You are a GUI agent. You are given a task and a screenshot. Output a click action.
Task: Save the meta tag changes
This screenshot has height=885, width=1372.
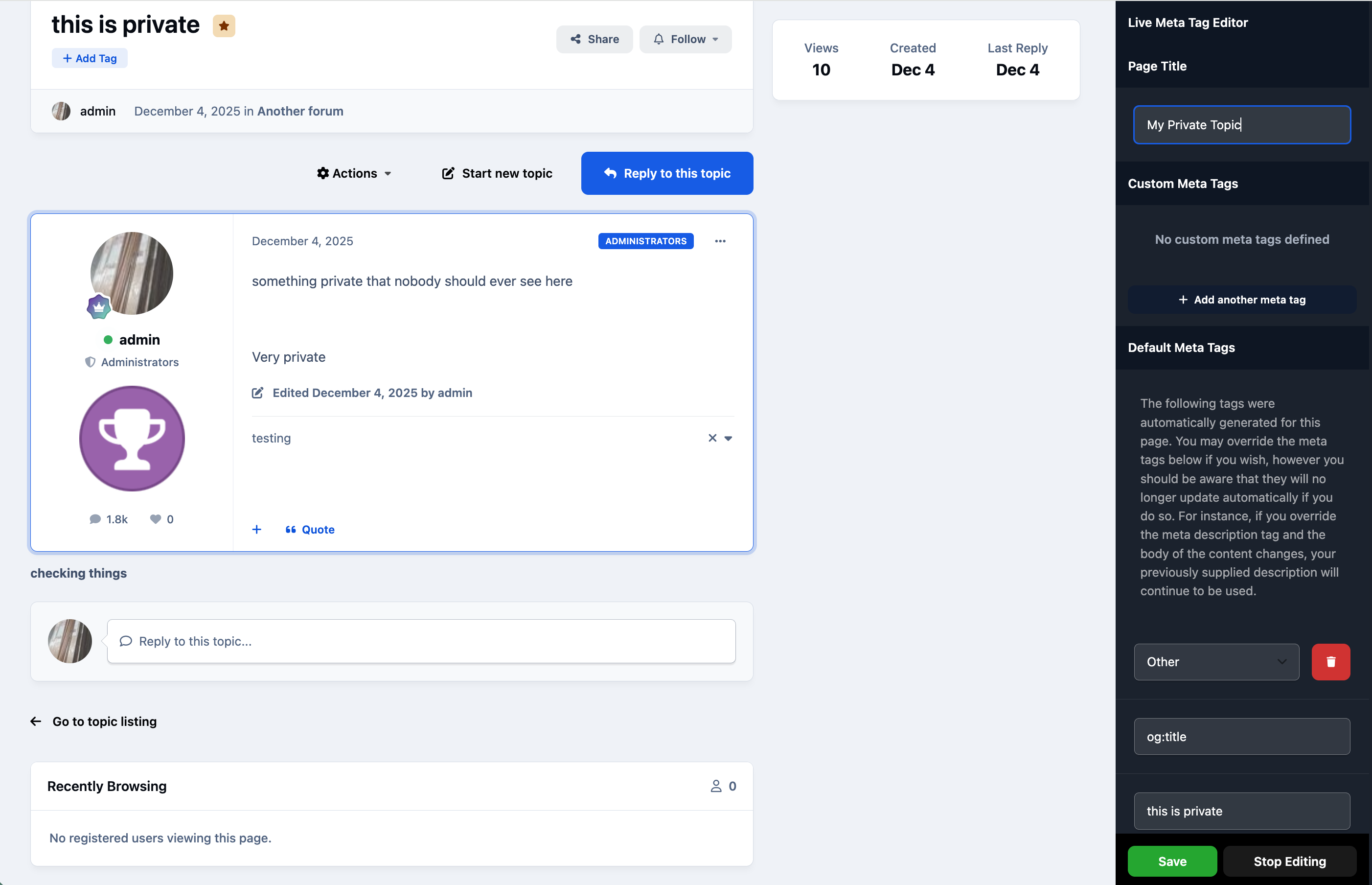(x=1172, y=861)
